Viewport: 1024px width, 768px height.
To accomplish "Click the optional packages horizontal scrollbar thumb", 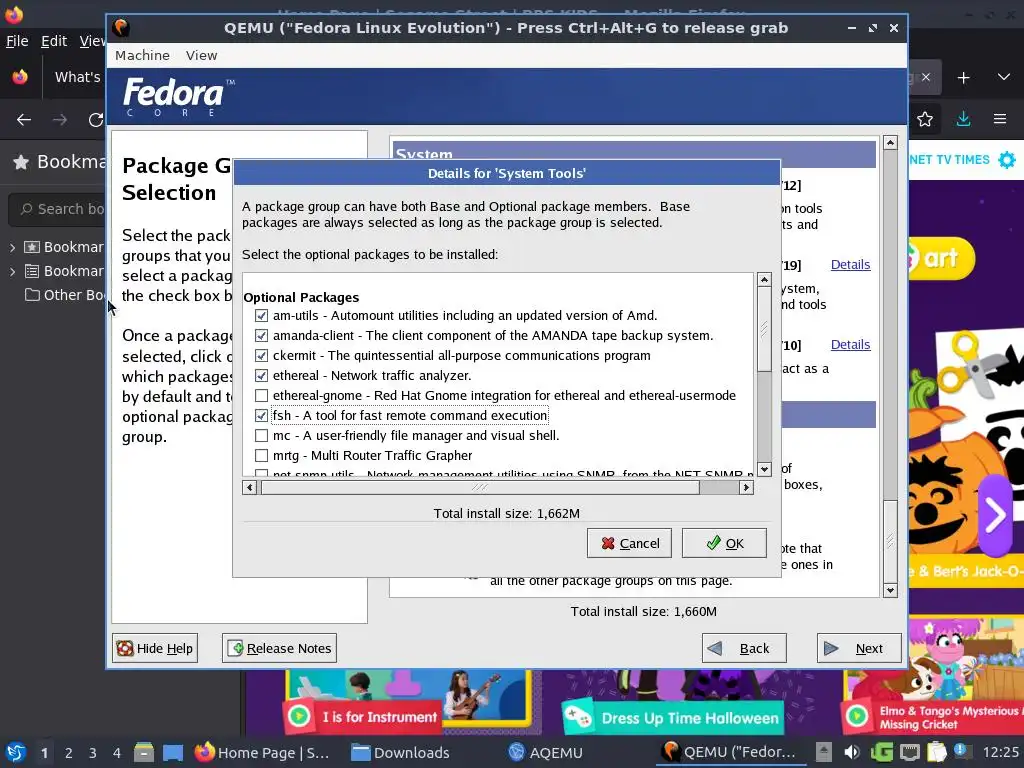I will click(480, 487).
